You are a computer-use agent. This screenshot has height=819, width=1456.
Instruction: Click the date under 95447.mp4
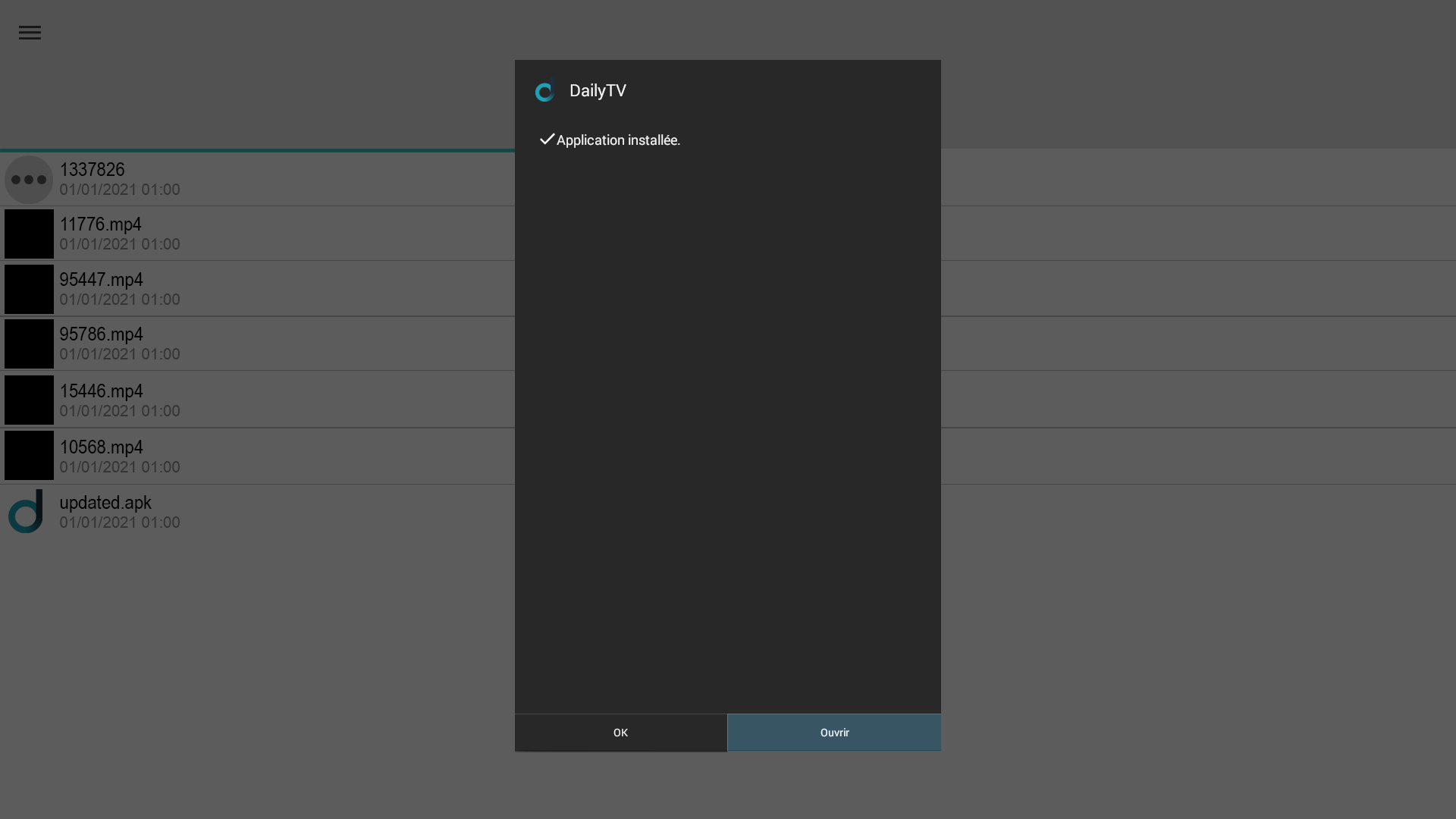(120, 300)
